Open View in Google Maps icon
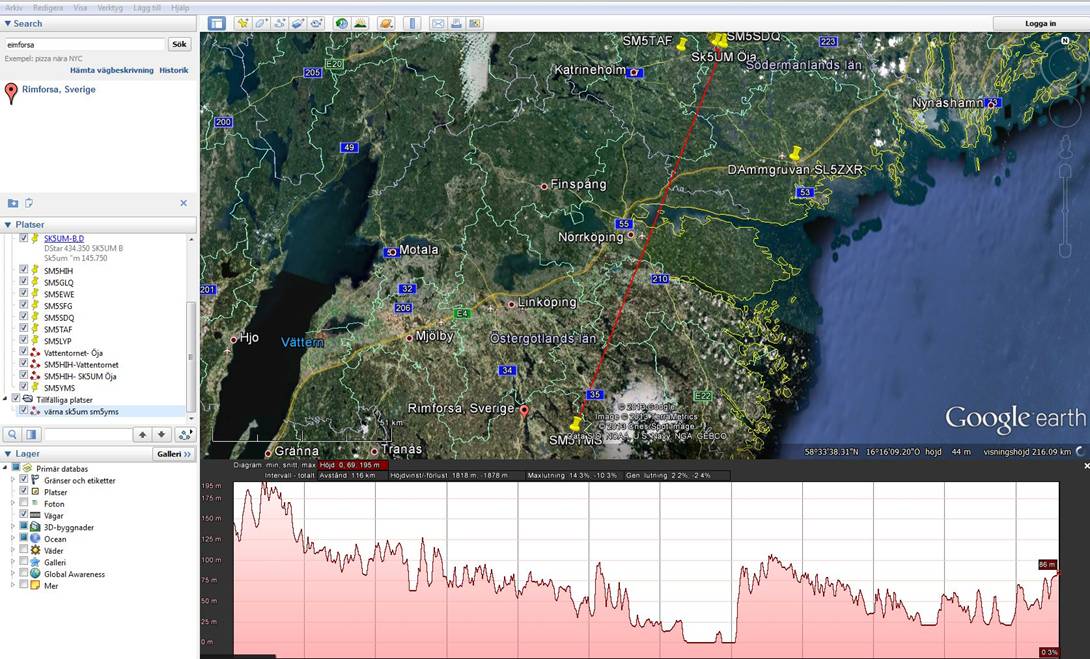The width and height of the screenshot is (1090, 659). [x=475, y=23]
